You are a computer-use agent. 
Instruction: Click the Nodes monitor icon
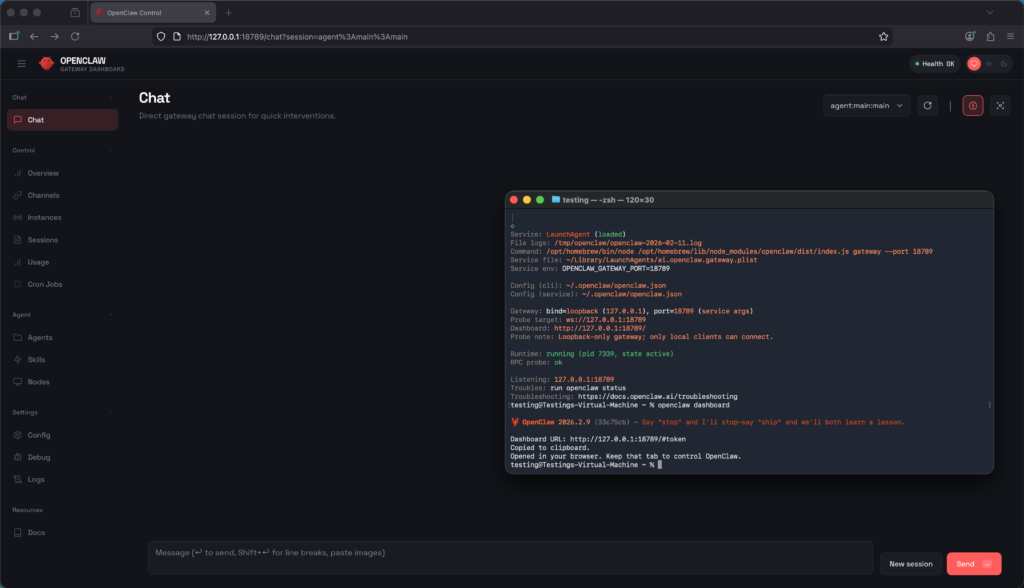point(18,382)
